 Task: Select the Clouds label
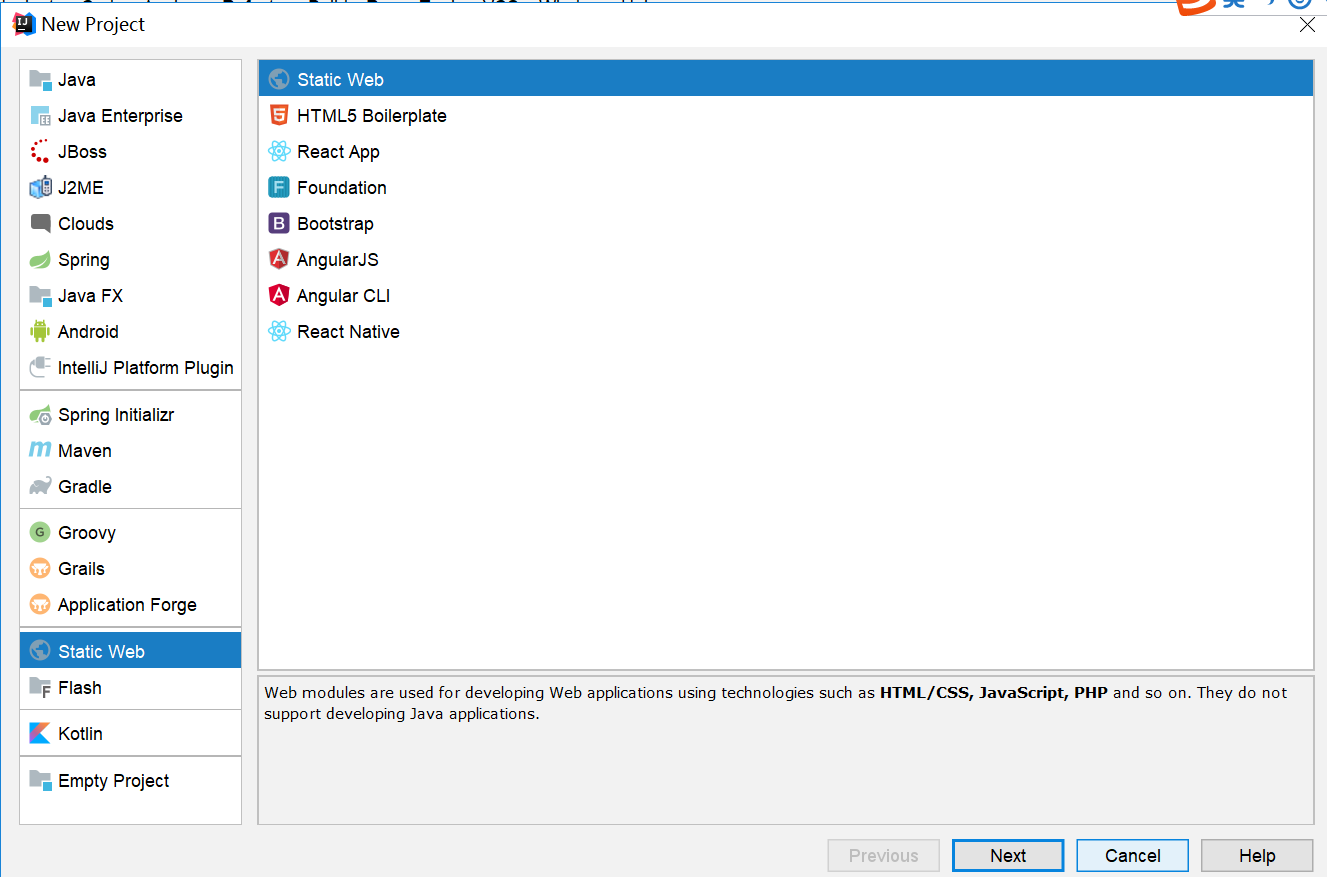[x=86, y=224]
